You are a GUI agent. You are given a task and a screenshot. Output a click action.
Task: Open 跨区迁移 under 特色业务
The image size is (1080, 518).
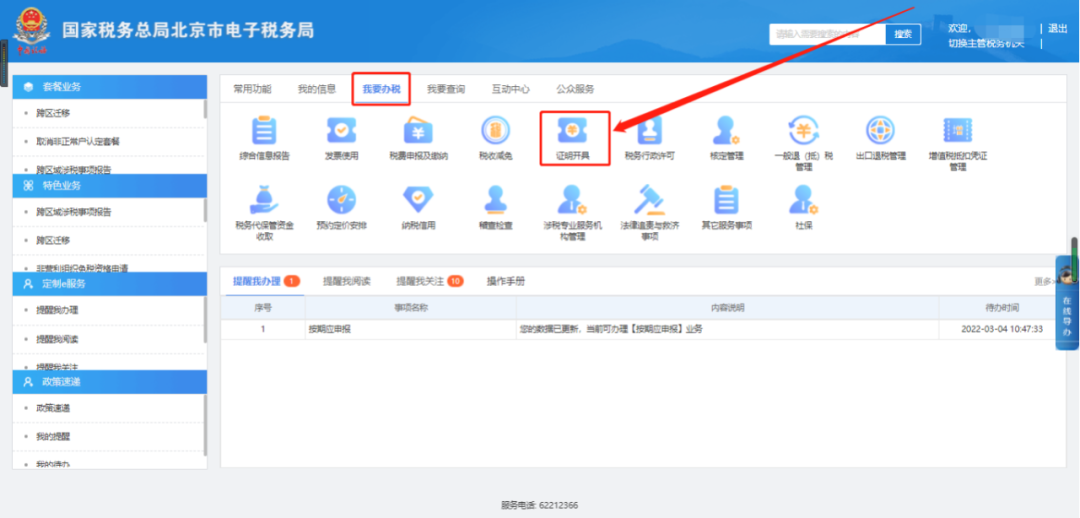(x=53, y=240)
